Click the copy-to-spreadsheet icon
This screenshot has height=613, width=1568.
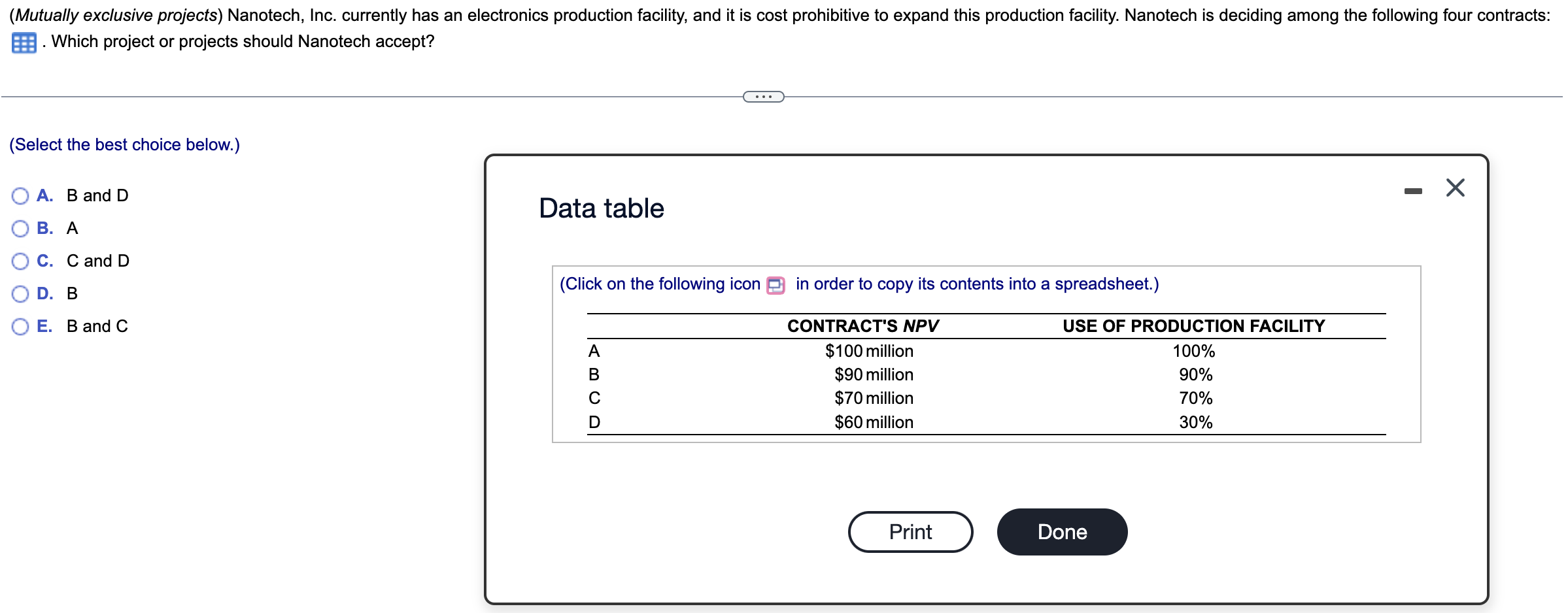(x=775, y=286)
